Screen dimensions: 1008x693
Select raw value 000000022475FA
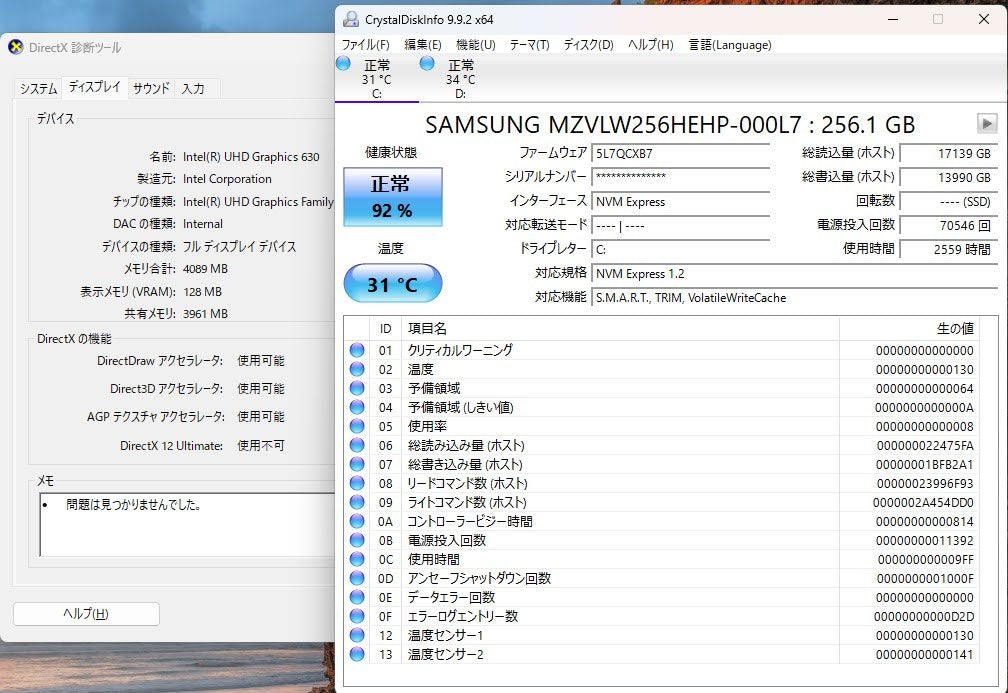[925, 446]
